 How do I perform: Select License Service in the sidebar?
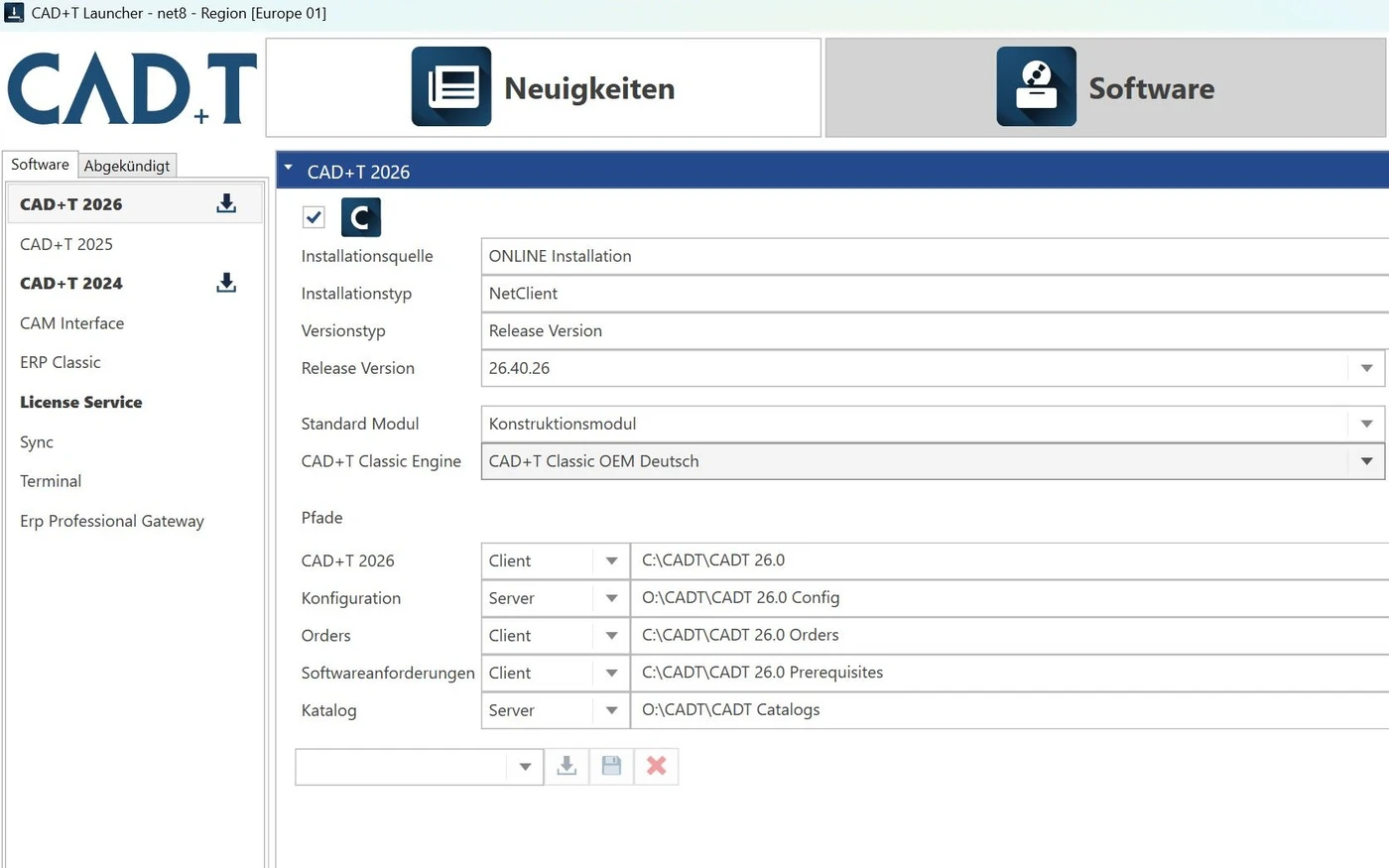(x=134, y=402)
